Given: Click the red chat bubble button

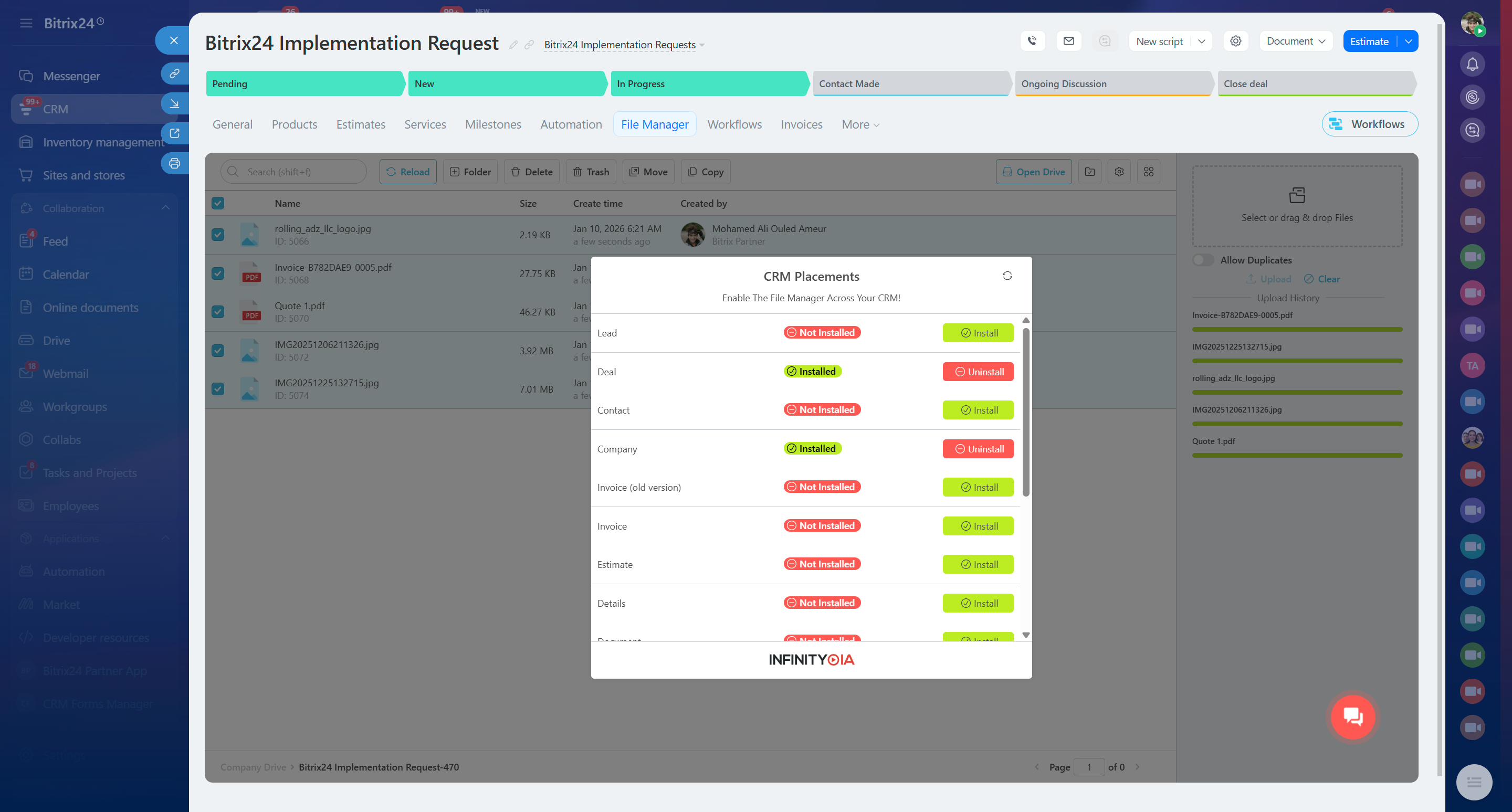Looking at the screenshot, I should [1353, 716].
